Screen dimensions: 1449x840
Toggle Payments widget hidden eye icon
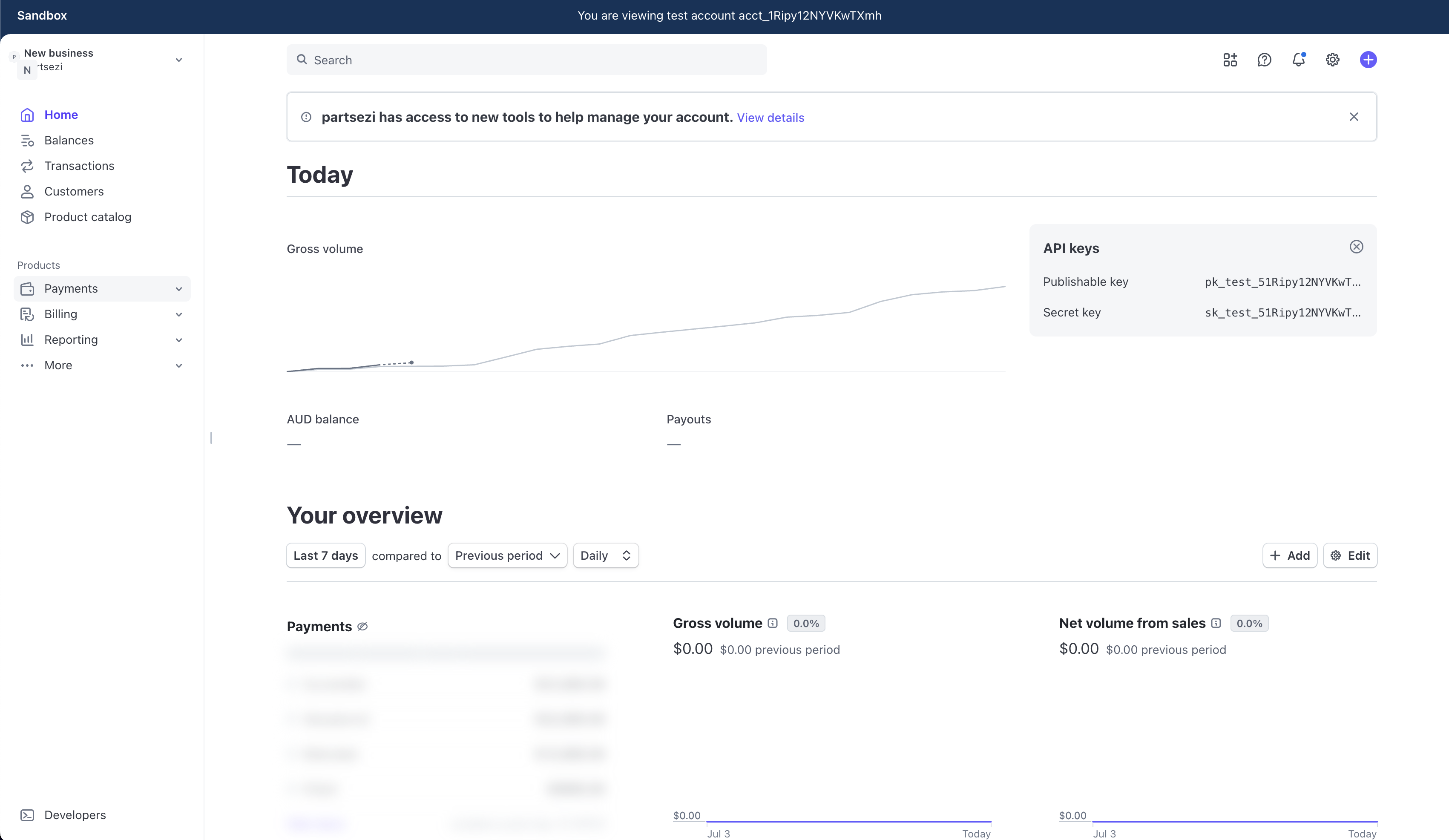click(362, 627)
